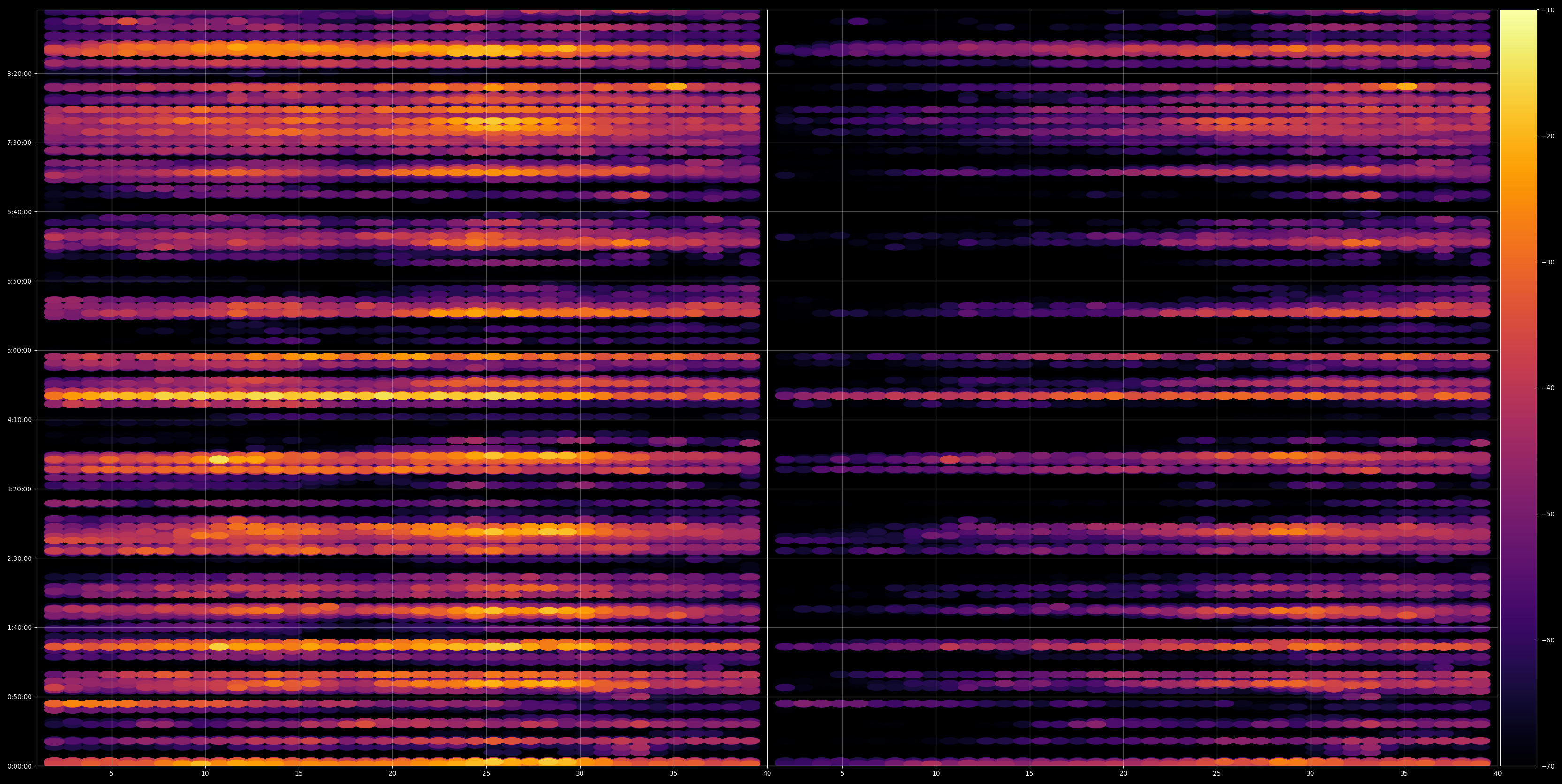Click the −10 colorbar tick label
The image size is (1562, 784).
click(1548, 10)
